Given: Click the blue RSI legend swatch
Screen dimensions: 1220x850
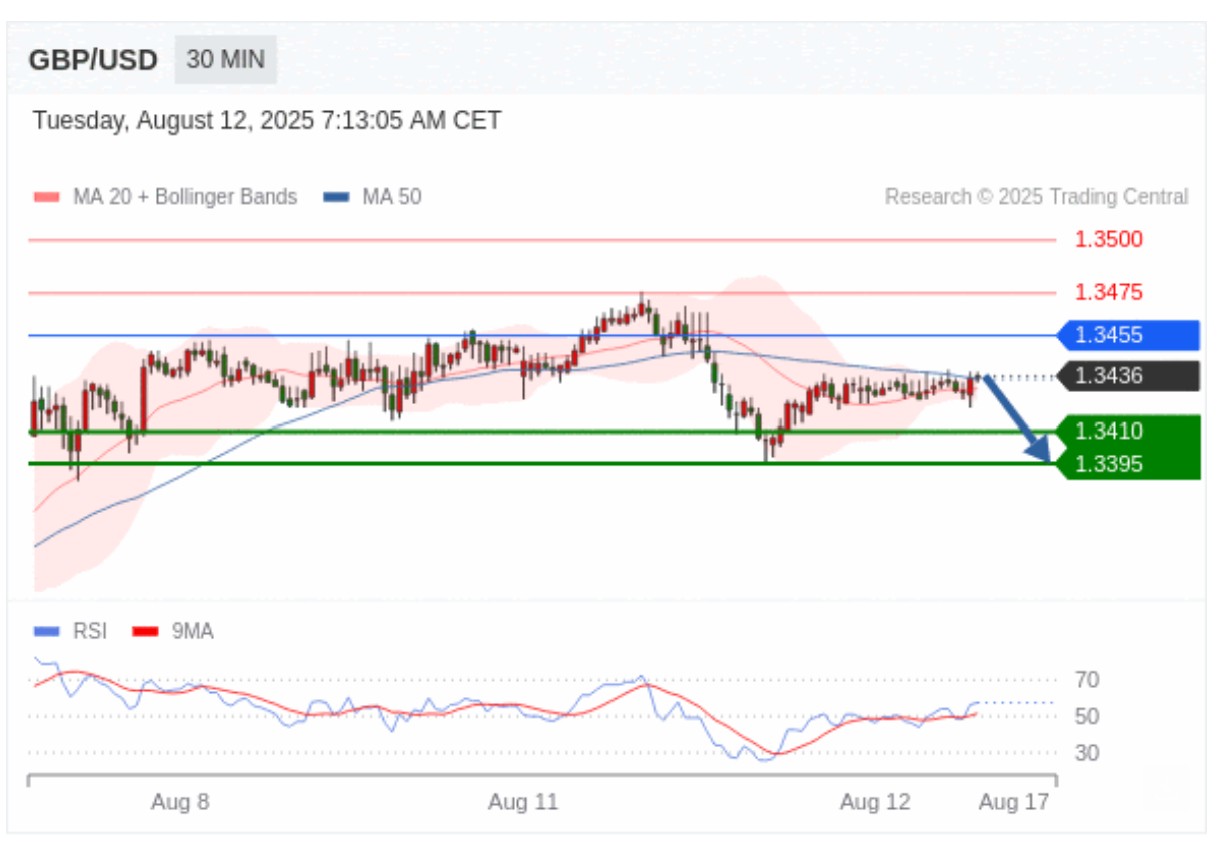Looking at the screenshot, I should [x=47, y=632].
